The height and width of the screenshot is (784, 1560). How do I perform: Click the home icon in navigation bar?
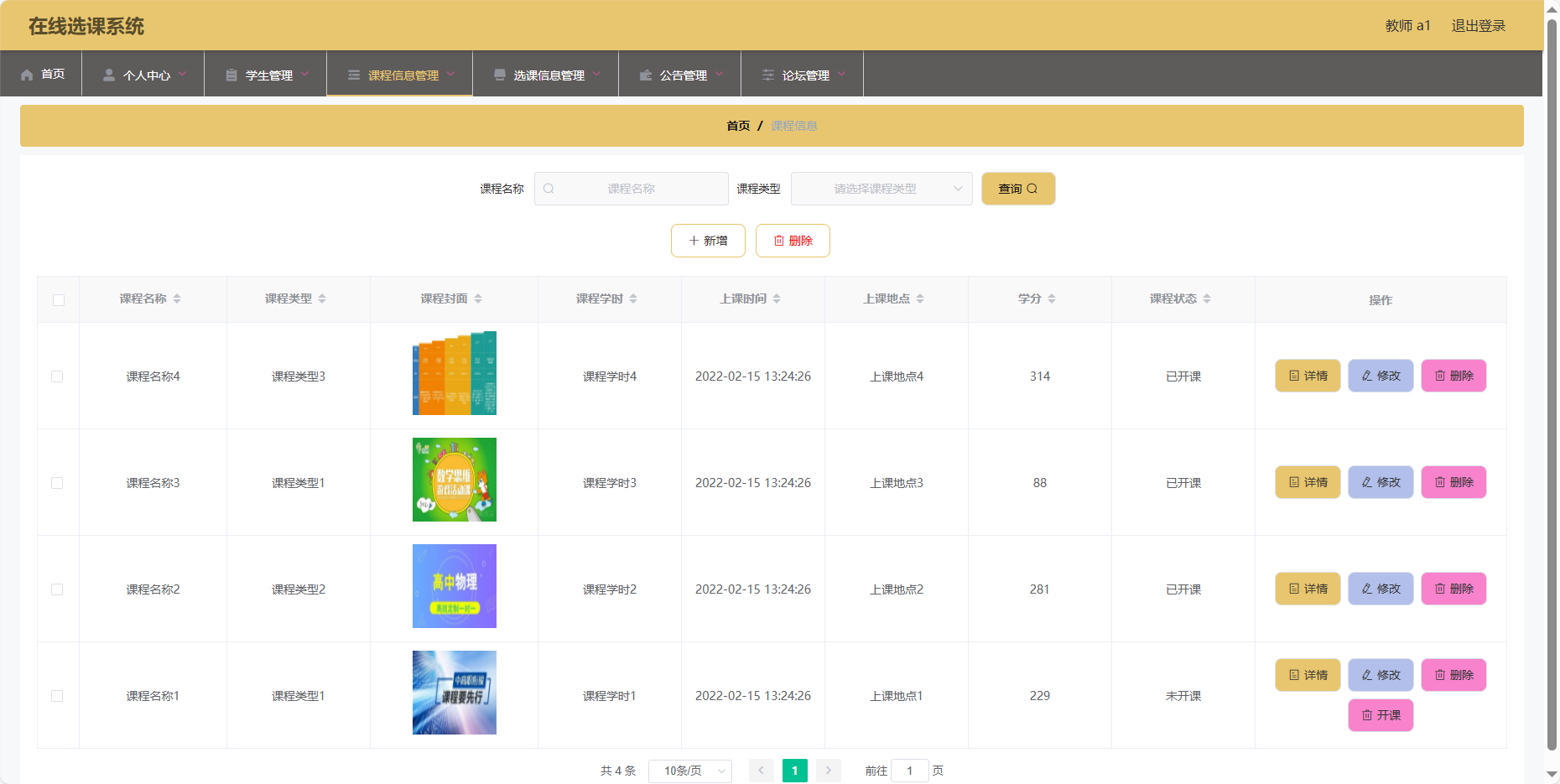pyautogui.click(x=27, y=75)
